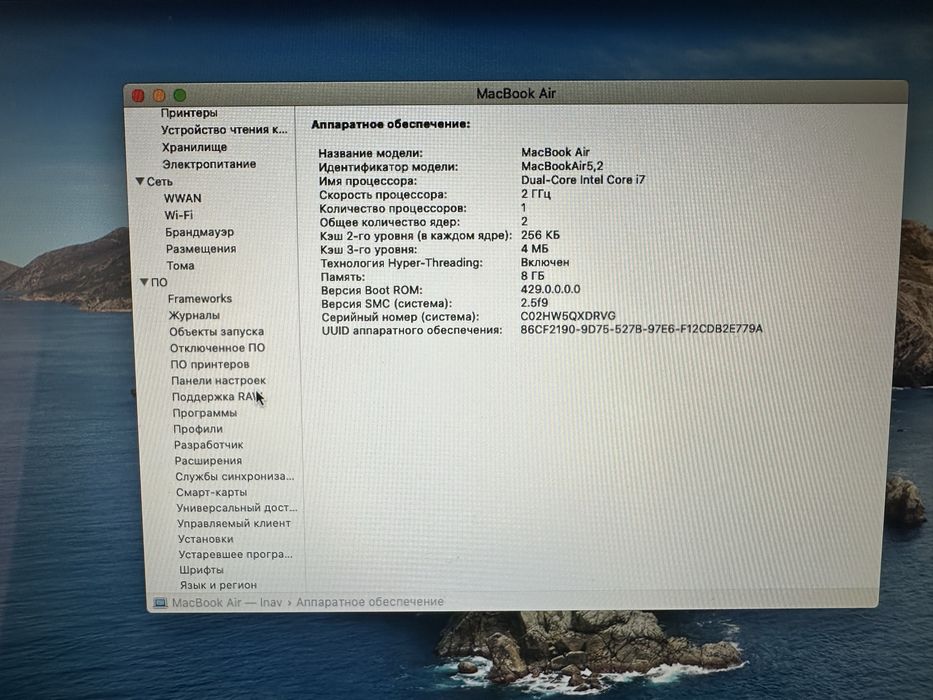Select Журналы in the sidebar
This screenshot has height=700, width=933.
click(x=194, y=315)
